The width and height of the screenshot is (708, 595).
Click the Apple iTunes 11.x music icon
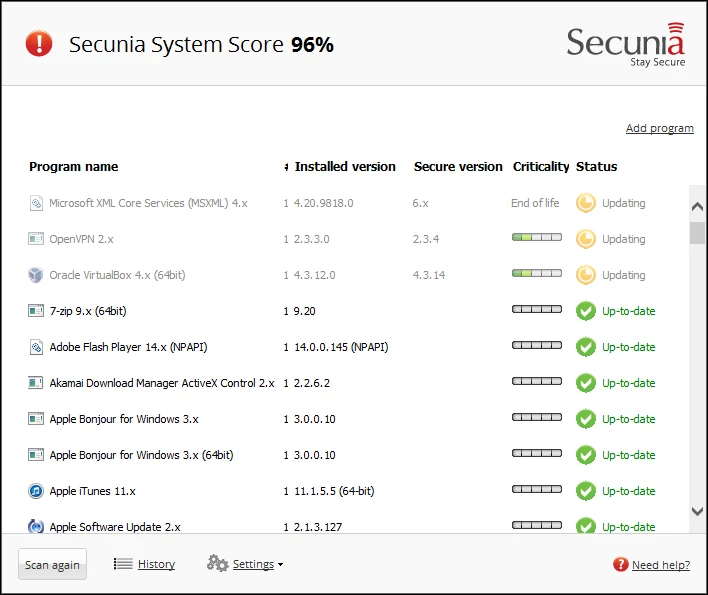point(36,491)
